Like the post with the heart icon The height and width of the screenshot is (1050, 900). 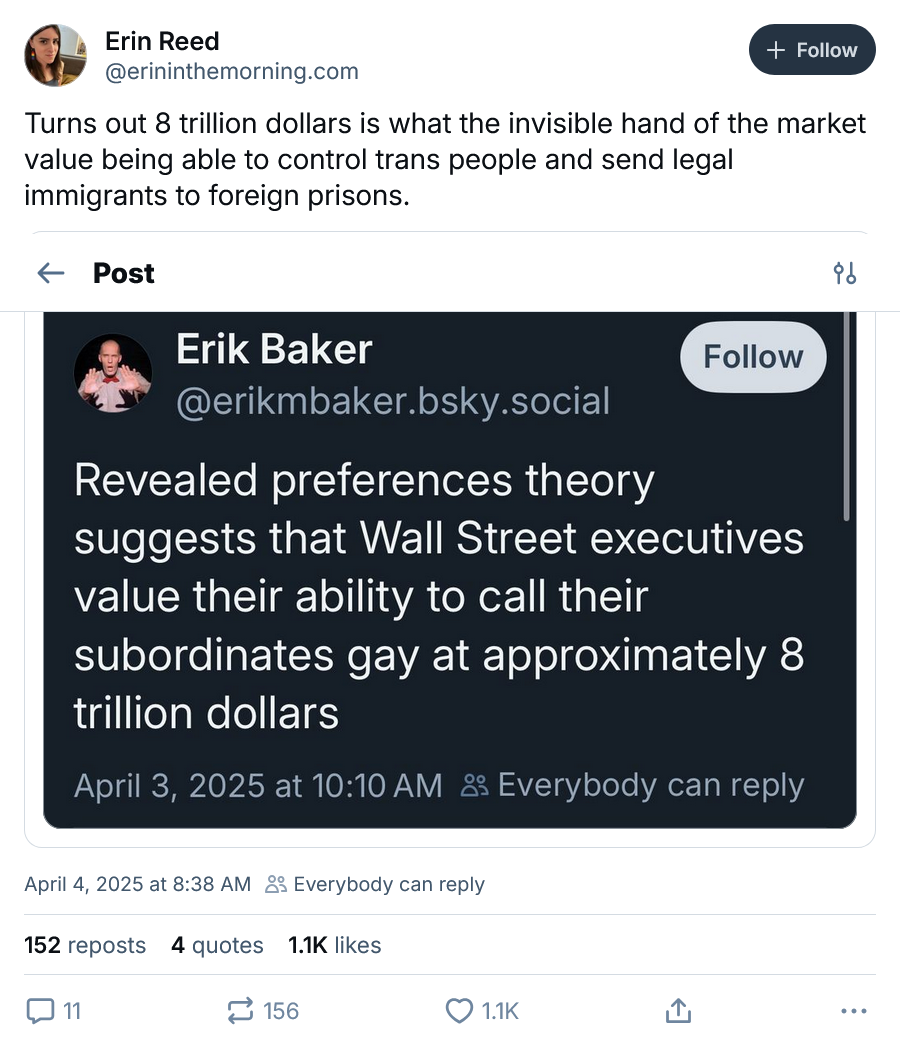tap(459, 1011)
